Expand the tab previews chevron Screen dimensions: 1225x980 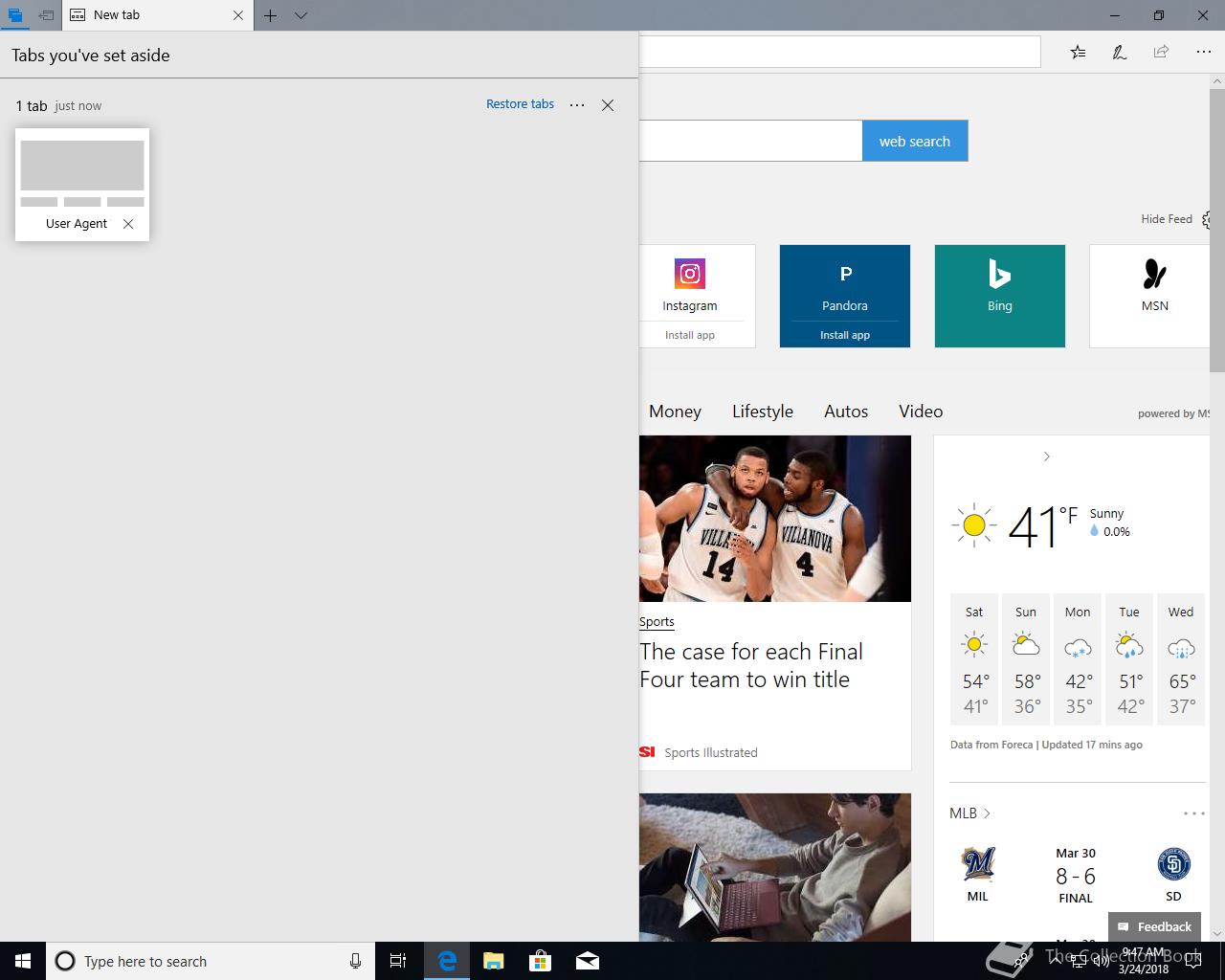pos(301,15)
